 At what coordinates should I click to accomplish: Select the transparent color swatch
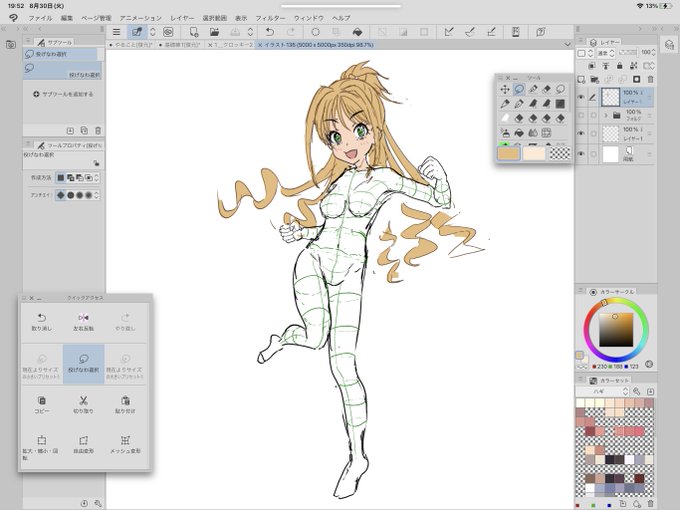[560, 154]
